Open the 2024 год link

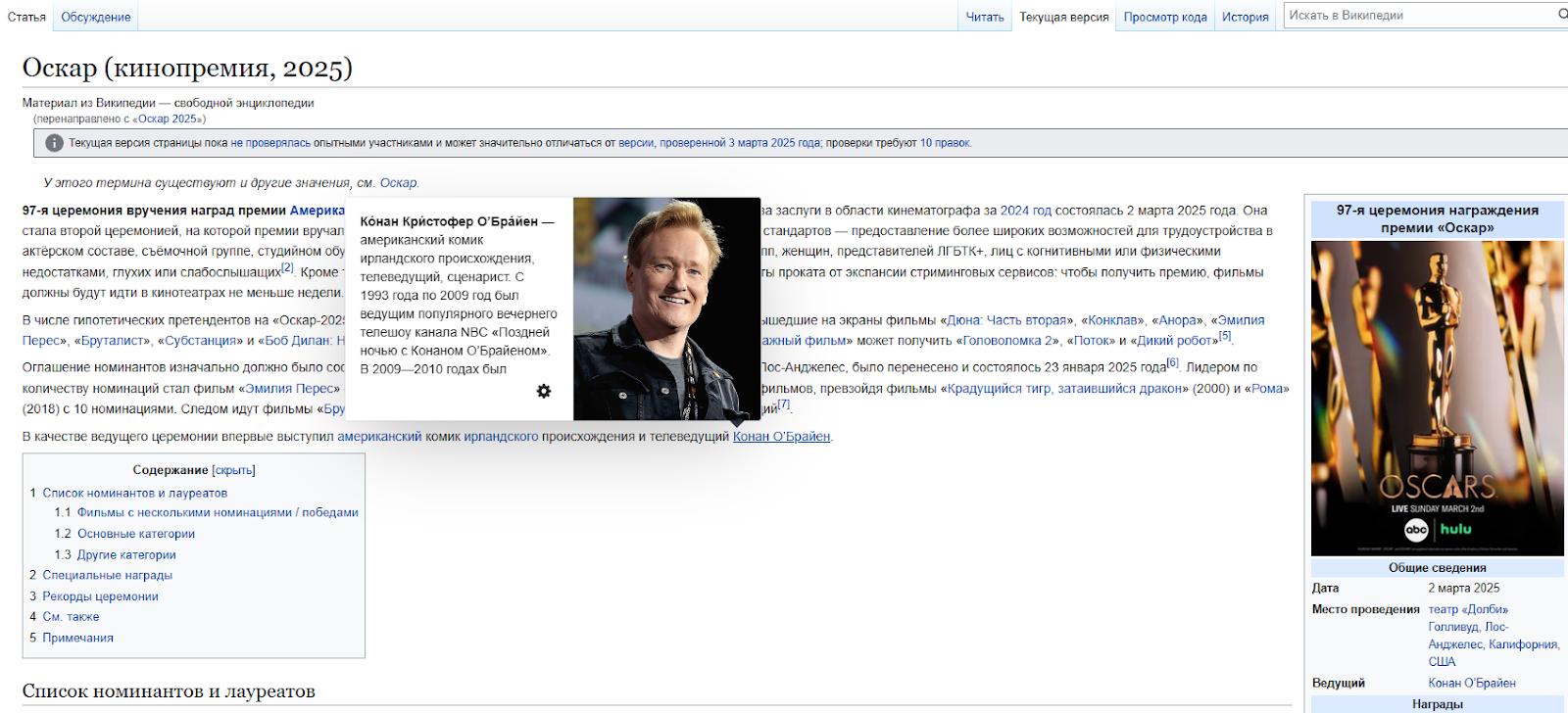(1025, 211)
